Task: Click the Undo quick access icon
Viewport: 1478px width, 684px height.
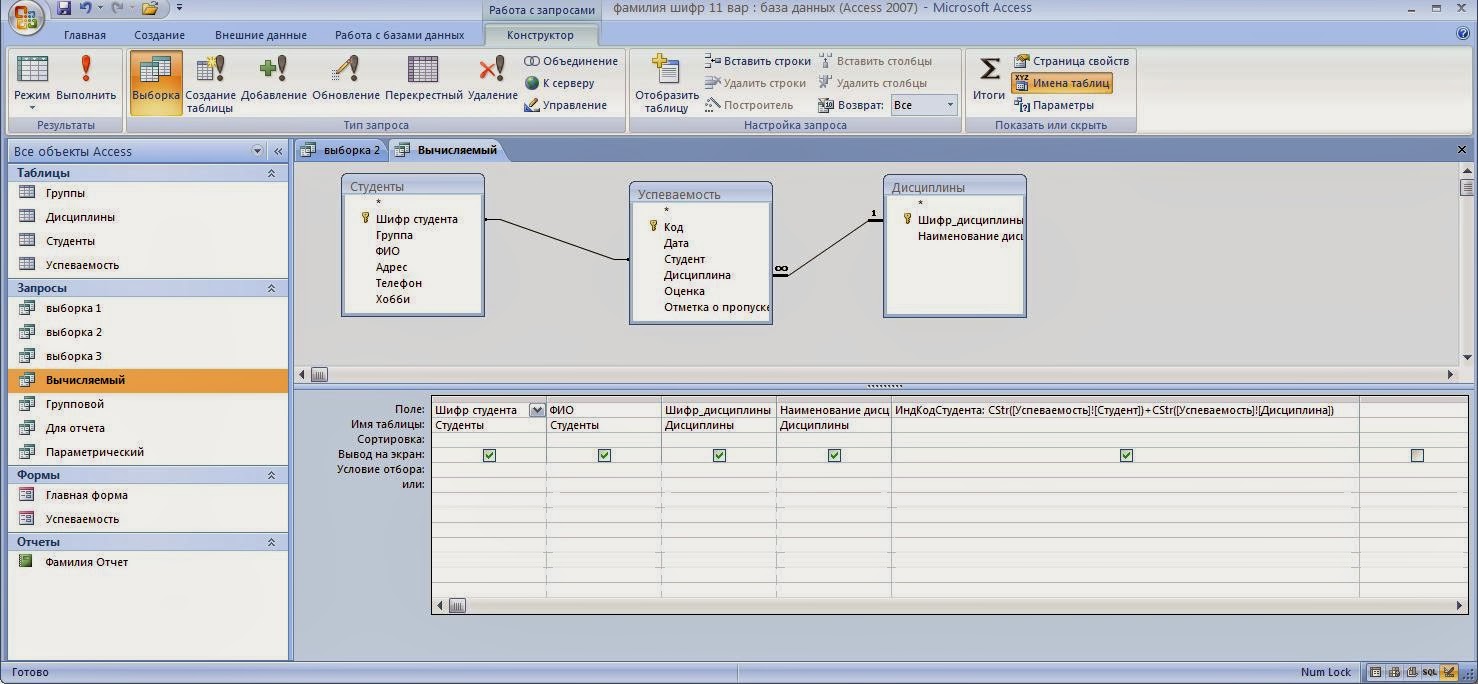Action: point(86,8)
